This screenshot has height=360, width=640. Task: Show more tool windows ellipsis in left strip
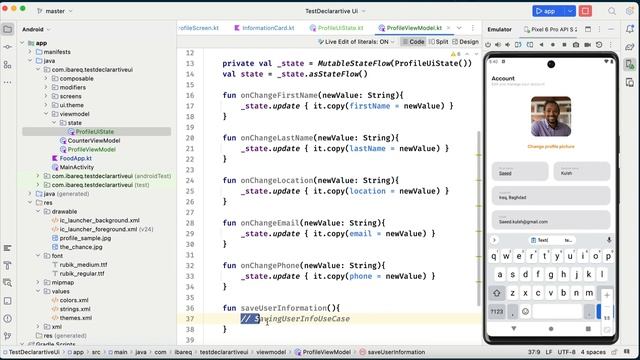point(7,82)
